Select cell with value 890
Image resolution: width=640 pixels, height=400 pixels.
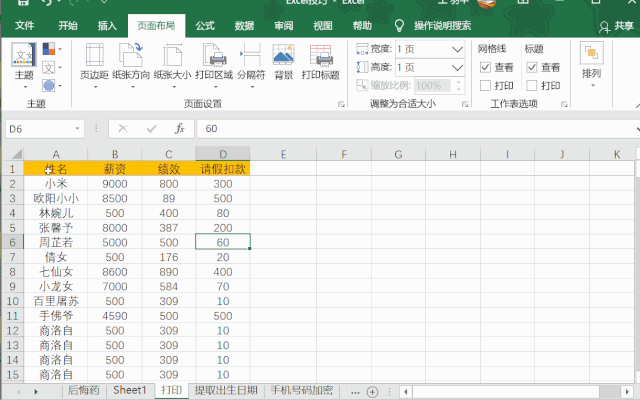pyautogui.click(x=169, y=272)
